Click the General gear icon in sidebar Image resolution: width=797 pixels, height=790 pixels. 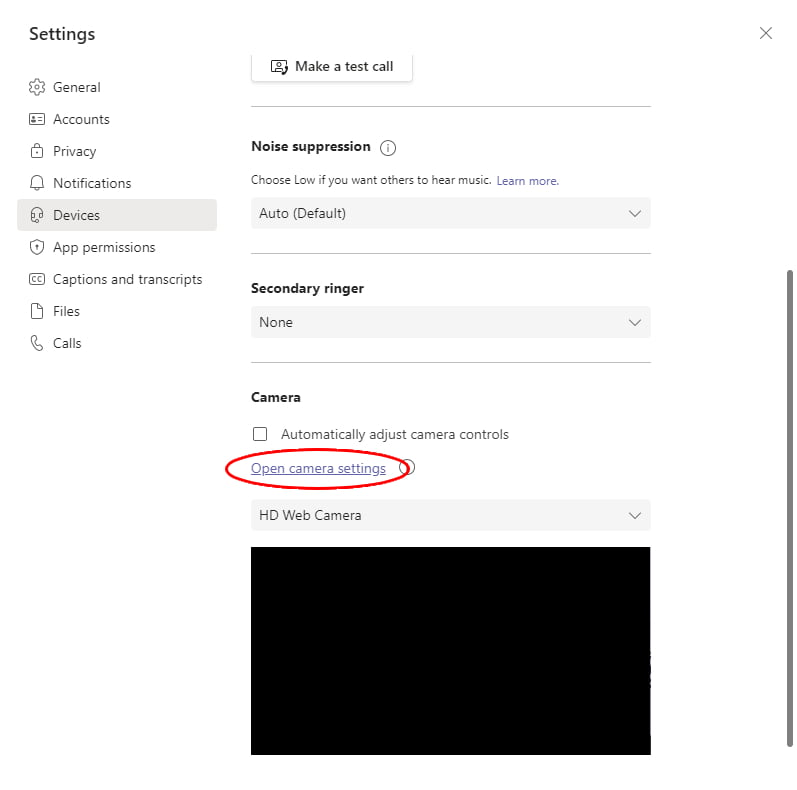pos(37,87)
